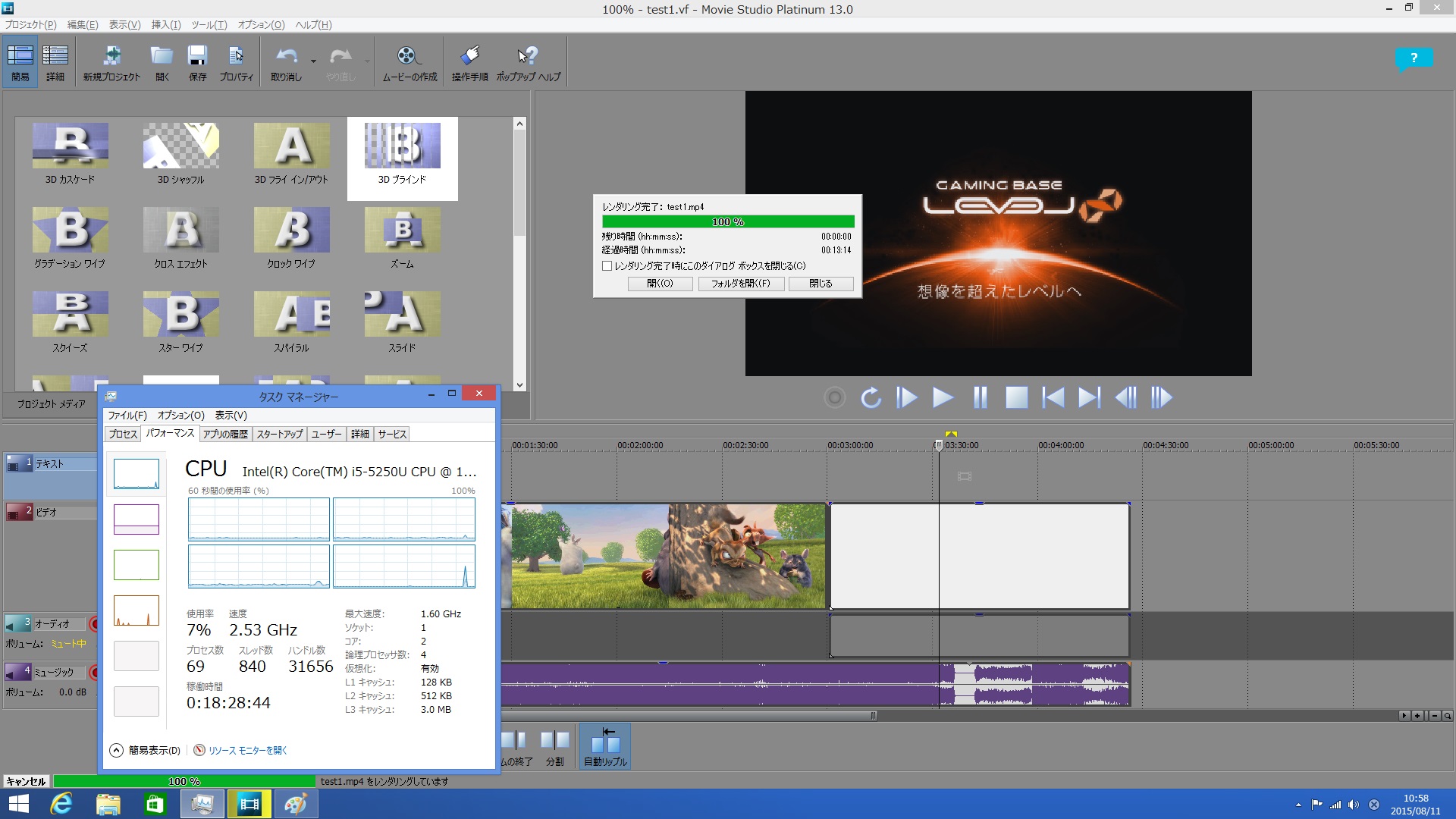This screenshot has height=819, width=1456.
Task: Click the white video clip on timeline
Action: pyautogui.click(x=980, y=556)
